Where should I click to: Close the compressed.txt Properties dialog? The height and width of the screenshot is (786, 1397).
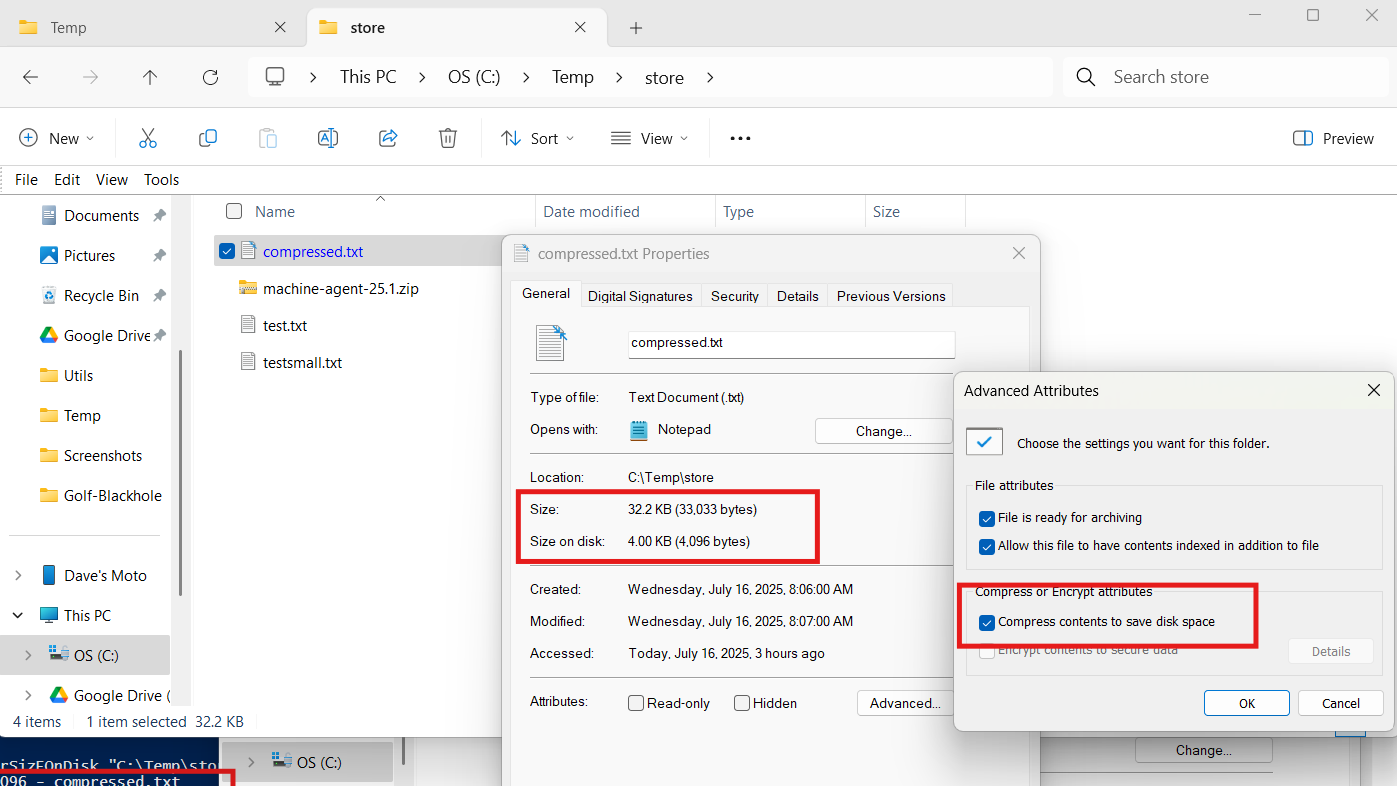pyautogui.click(x=1019, y=254)
